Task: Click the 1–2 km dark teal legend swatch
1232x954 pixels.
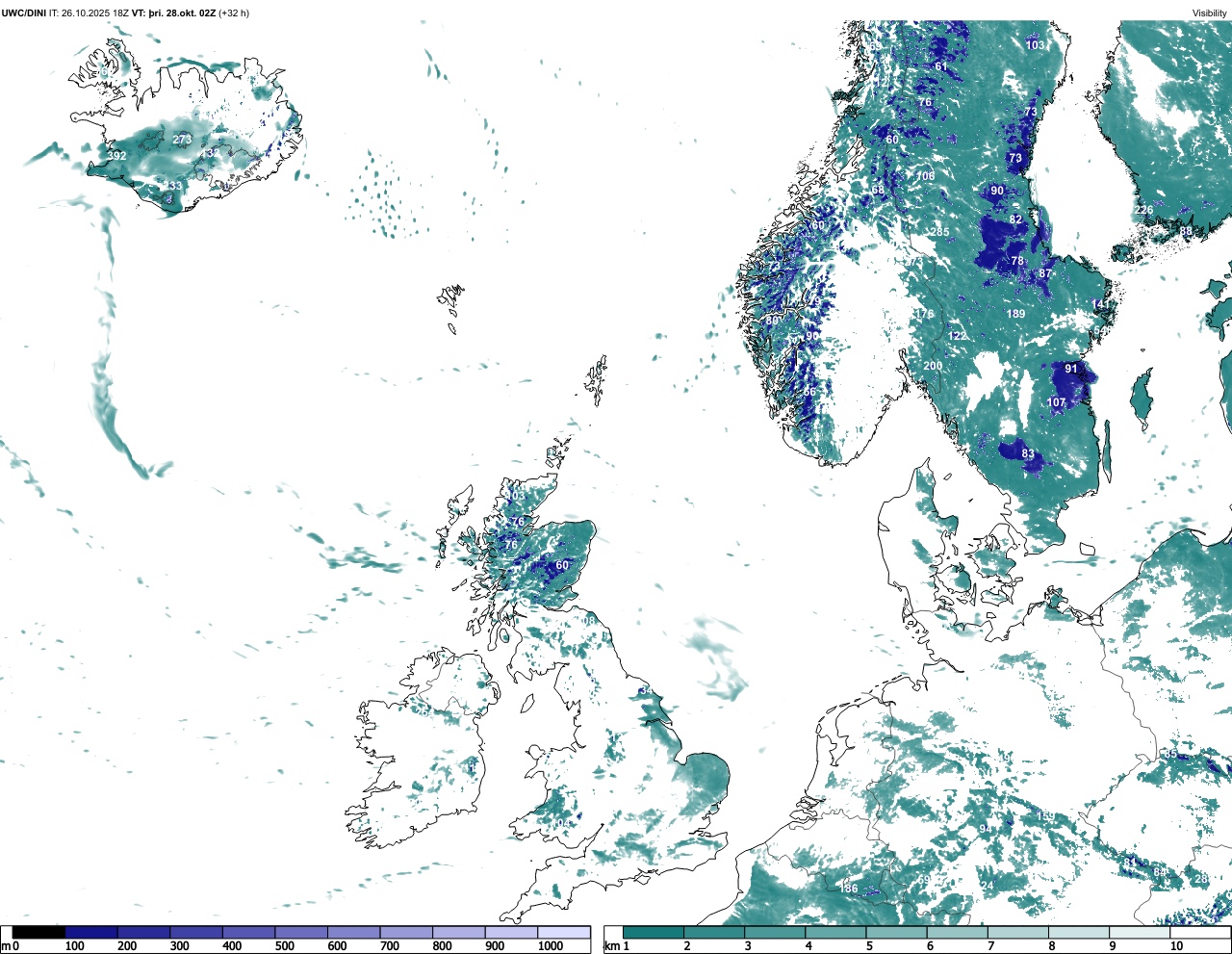Action: 654,932
